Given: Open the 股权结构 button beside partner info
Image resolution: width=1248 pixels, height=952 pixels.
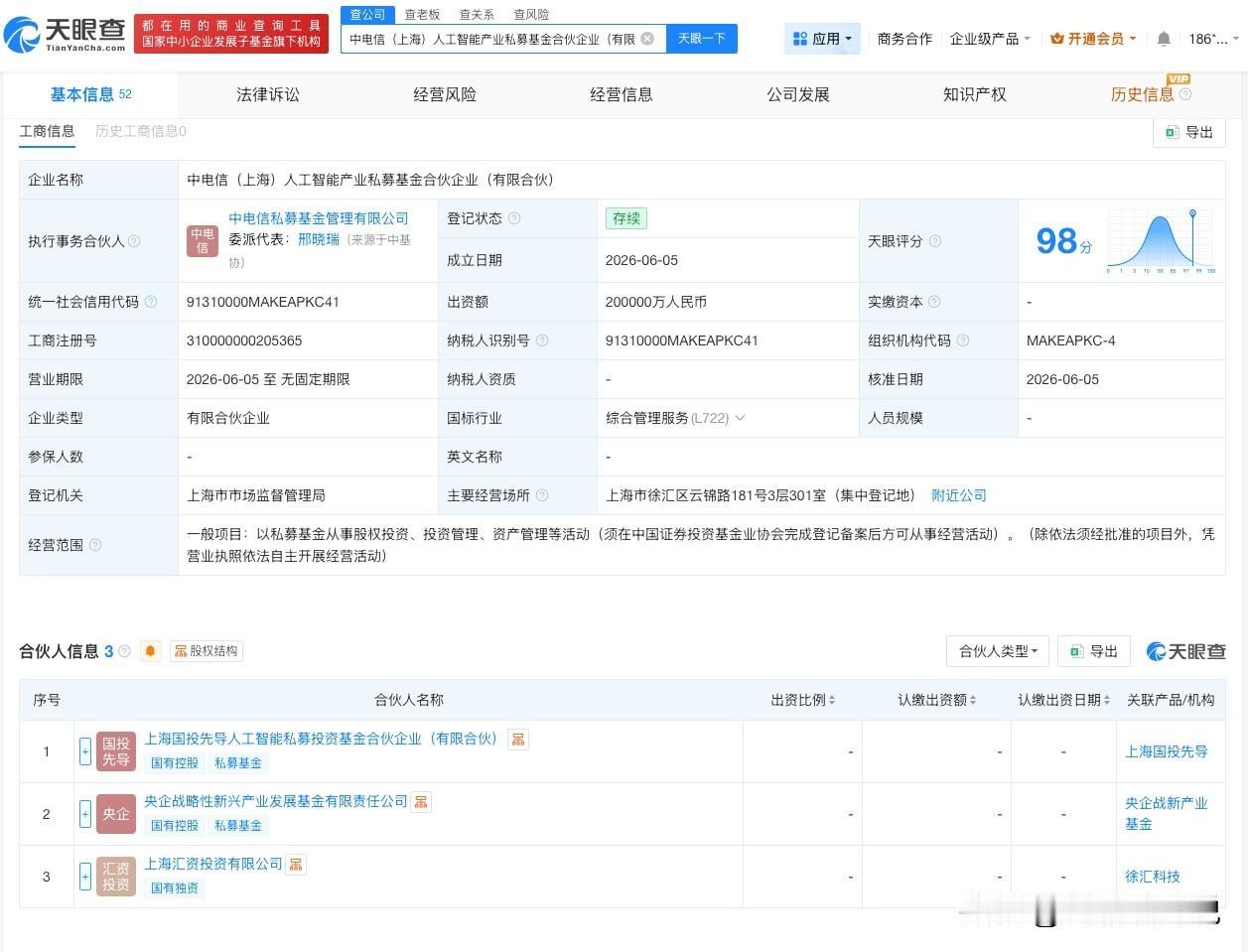Looking at the screenshot, I should point(207,651).
